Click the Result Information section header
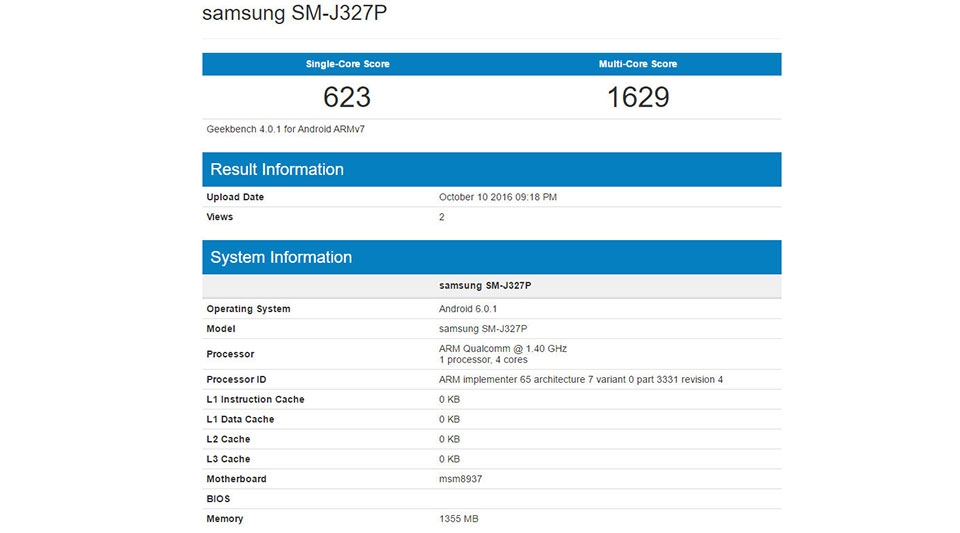This screenshot has width=960, height=533. coord(492,170)
